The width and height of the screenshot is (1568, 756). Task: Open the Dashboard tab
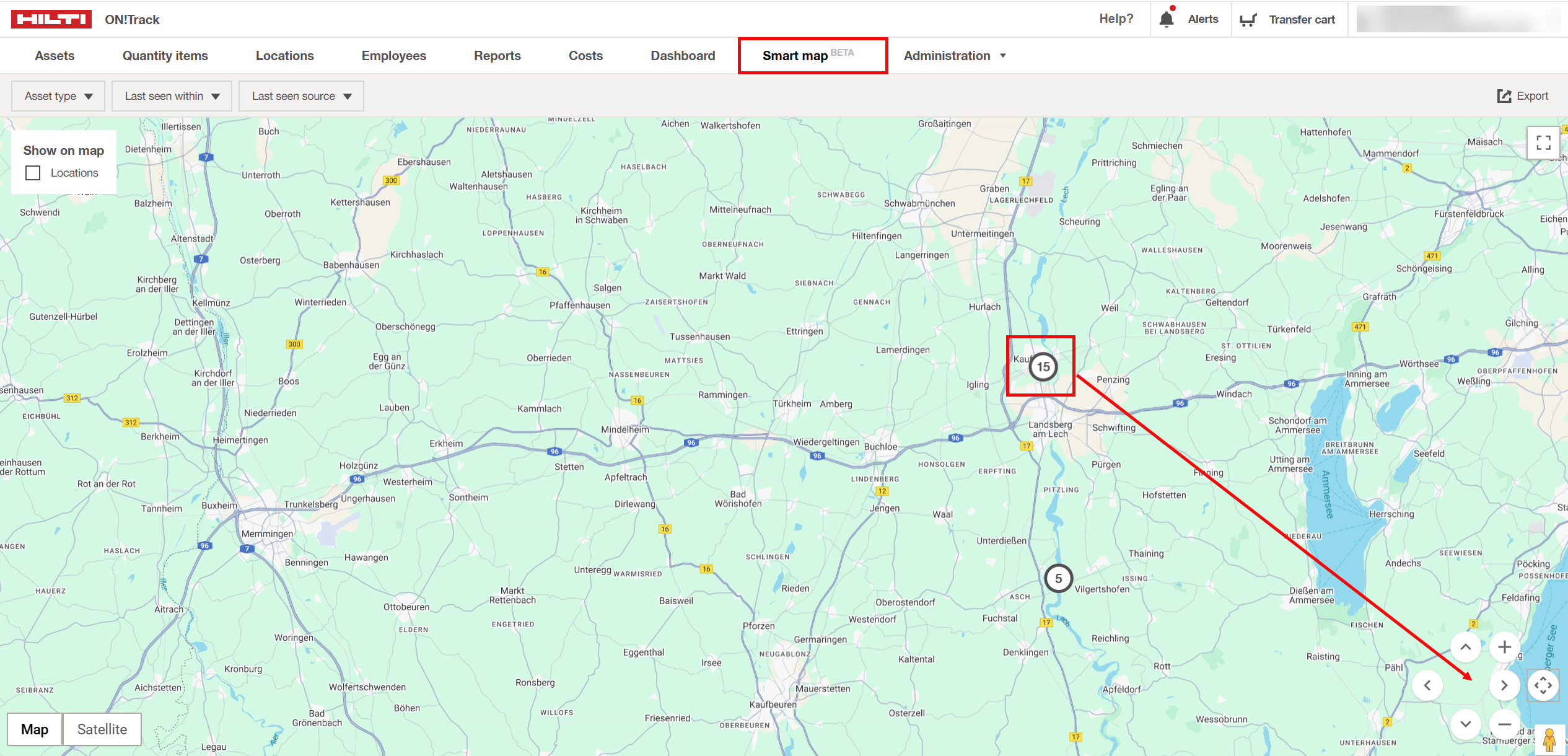click(683, 55)
